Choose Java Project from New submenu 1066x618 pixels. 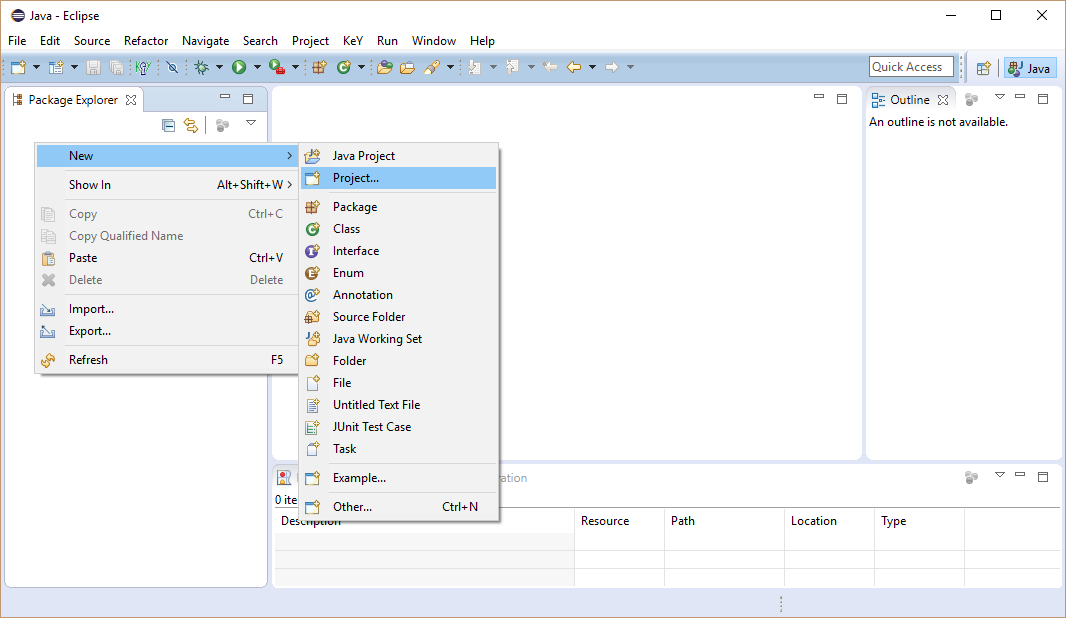coord(398,156)
